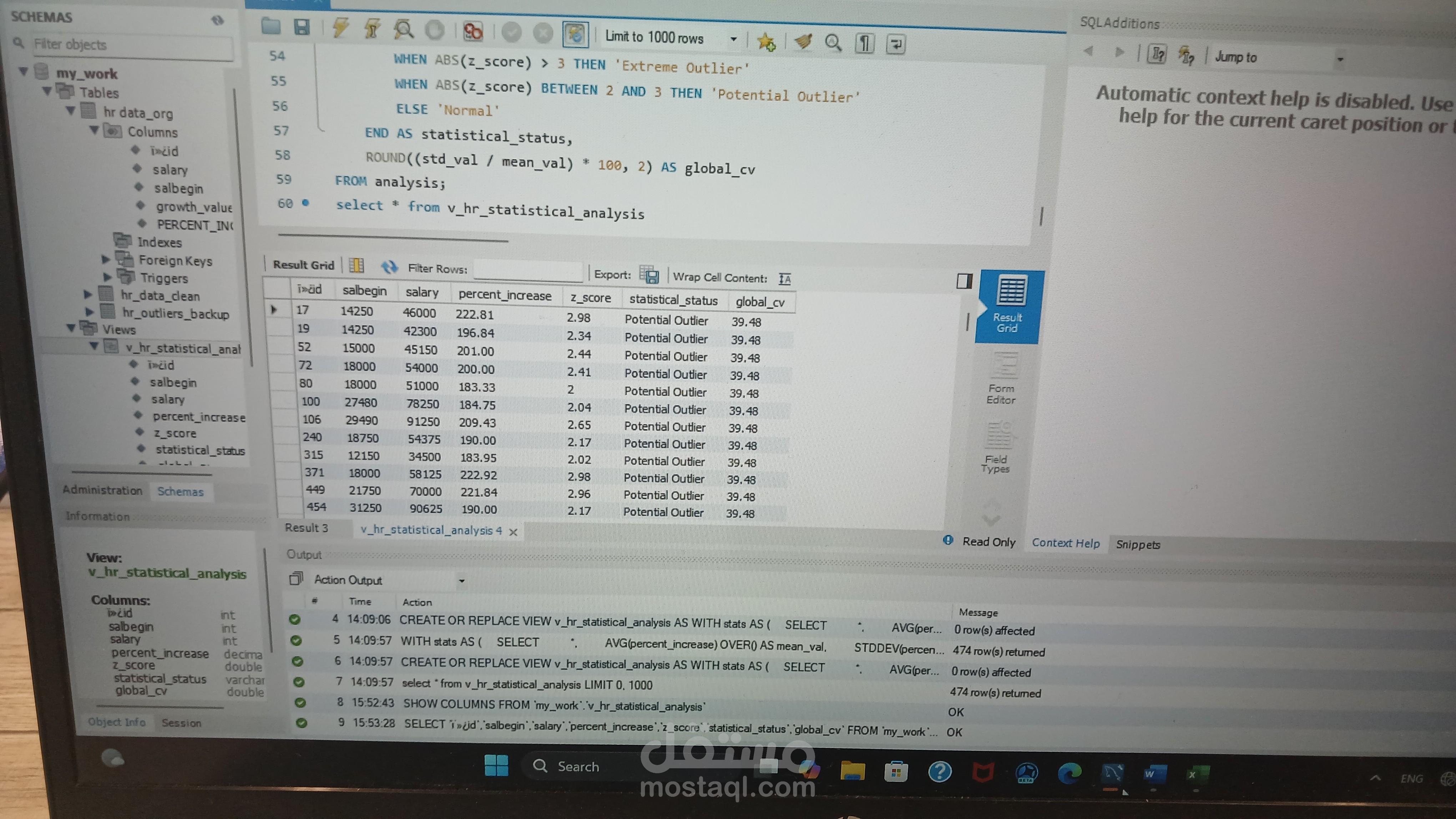Viewport: 1456px width, 819px height.
Task: Open the Context Help tab
Action: [1066, 543]
